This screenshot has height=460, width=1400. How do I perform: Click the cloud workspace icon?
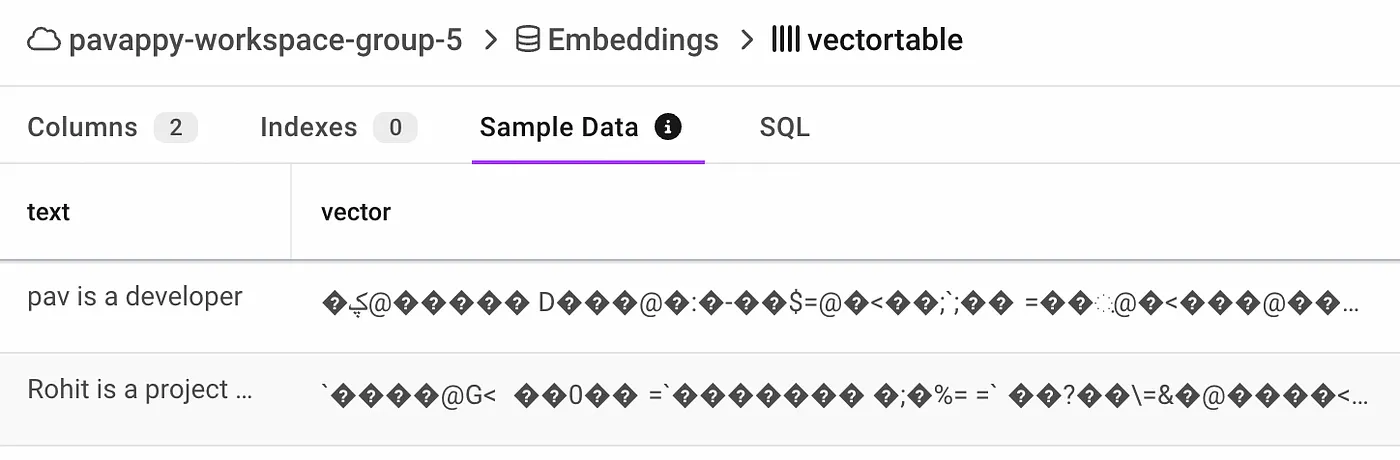click(44, 40)
